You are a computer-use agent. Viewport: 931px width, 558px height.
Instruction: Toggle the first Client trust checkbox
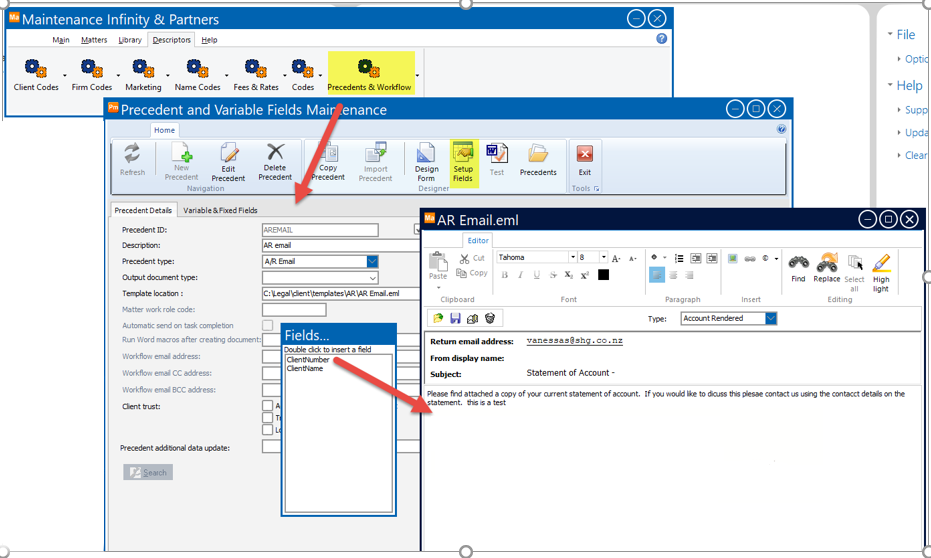268,406
